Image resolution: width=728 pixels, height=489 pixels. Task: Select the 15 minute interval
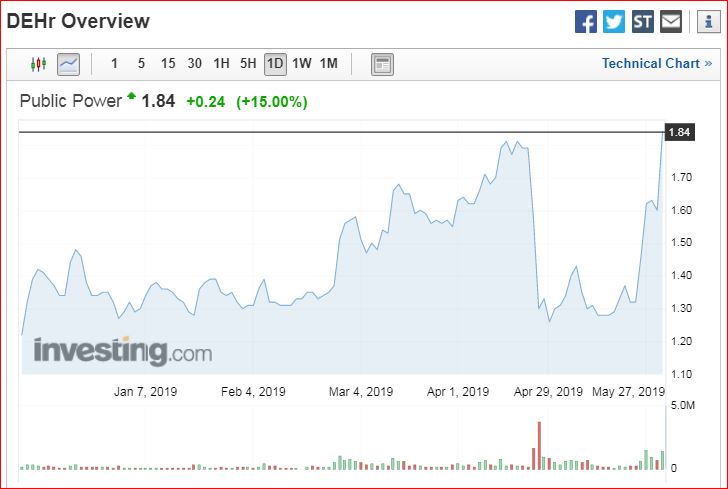[168, 64]
